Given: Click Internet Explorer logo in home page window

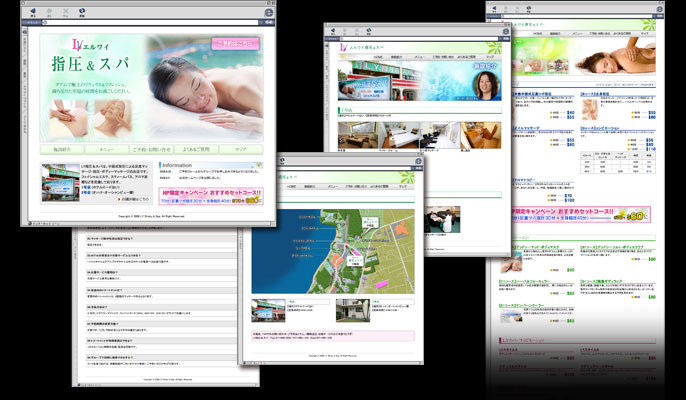Looking at the screenshot, I should [x=269, y=12].
